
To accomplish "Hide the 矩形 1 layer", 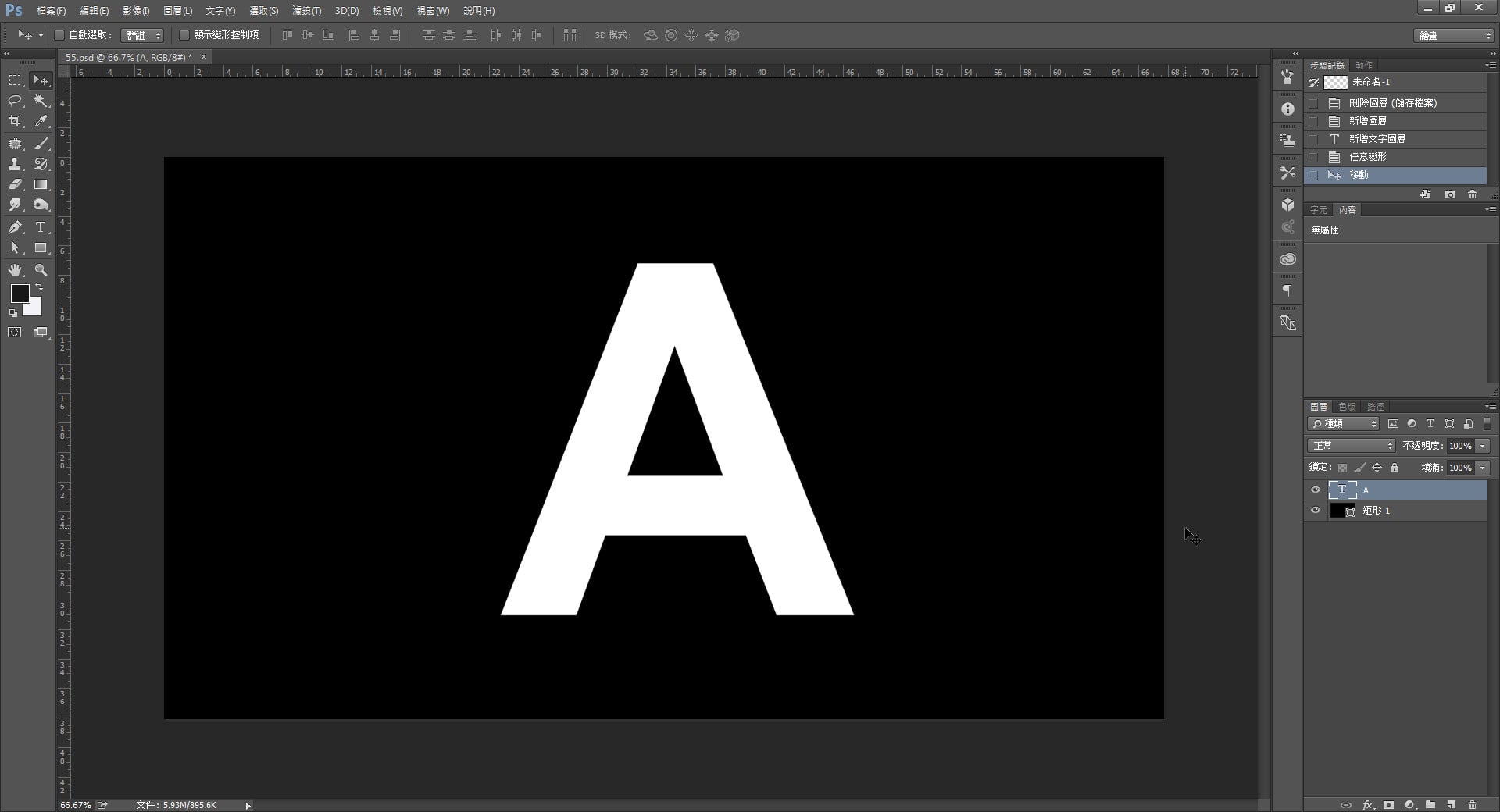I will point(1316,511).
